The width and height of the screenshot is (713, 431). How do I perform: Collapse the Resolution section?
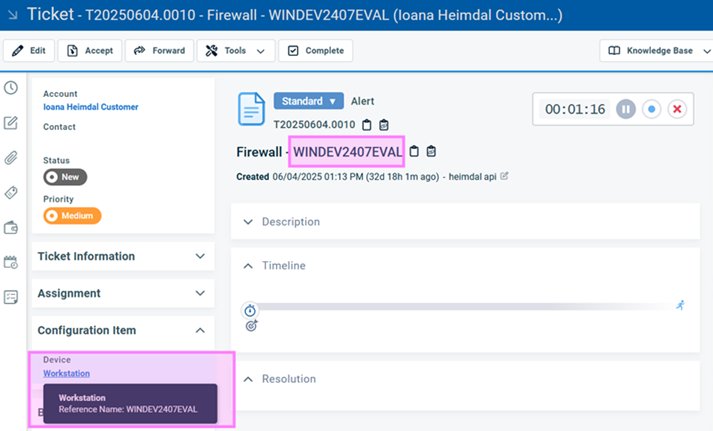248,379
